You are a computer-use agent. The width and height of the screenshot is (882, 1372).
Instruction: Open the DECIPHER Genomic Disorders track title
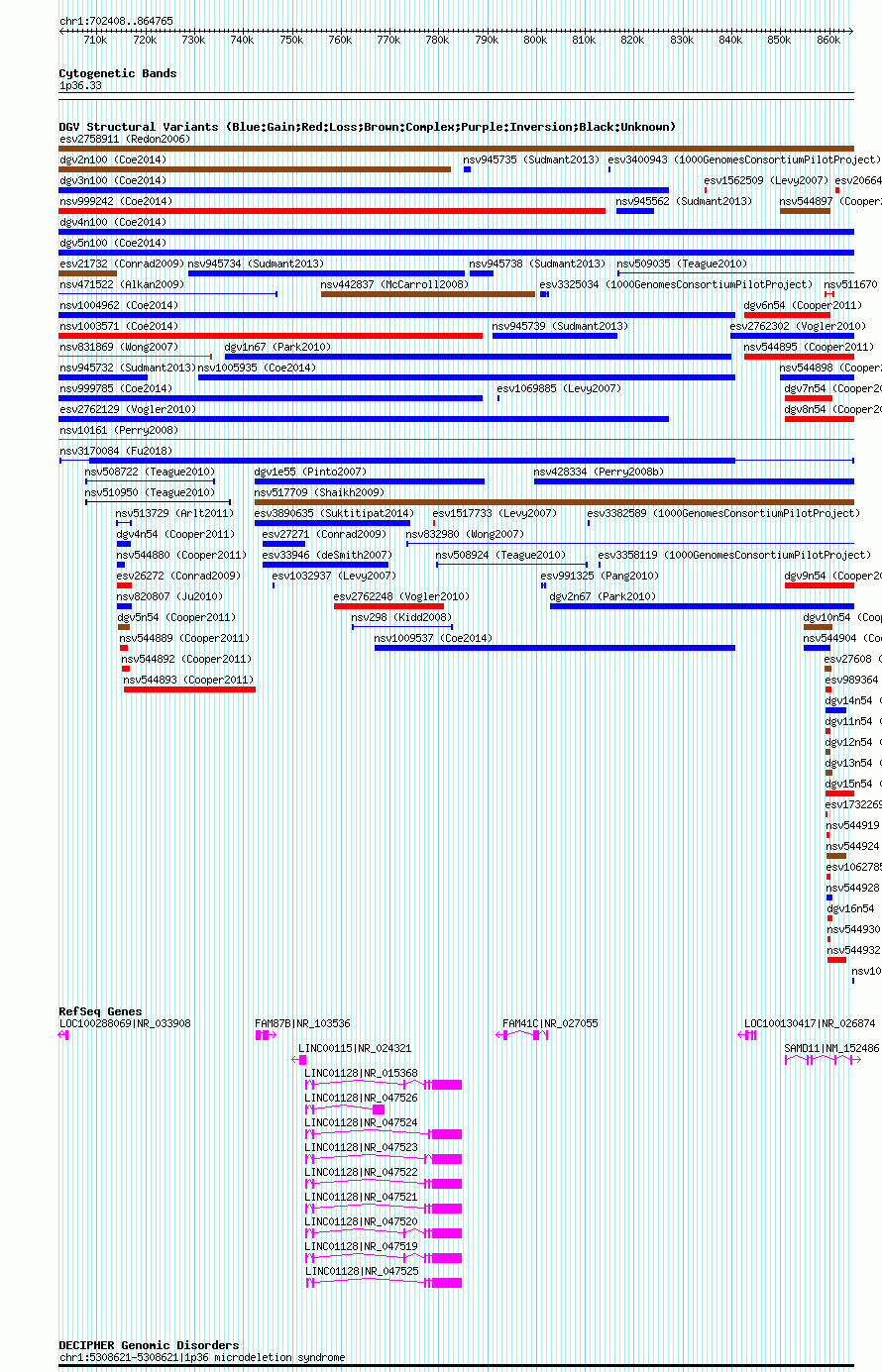150,1345
